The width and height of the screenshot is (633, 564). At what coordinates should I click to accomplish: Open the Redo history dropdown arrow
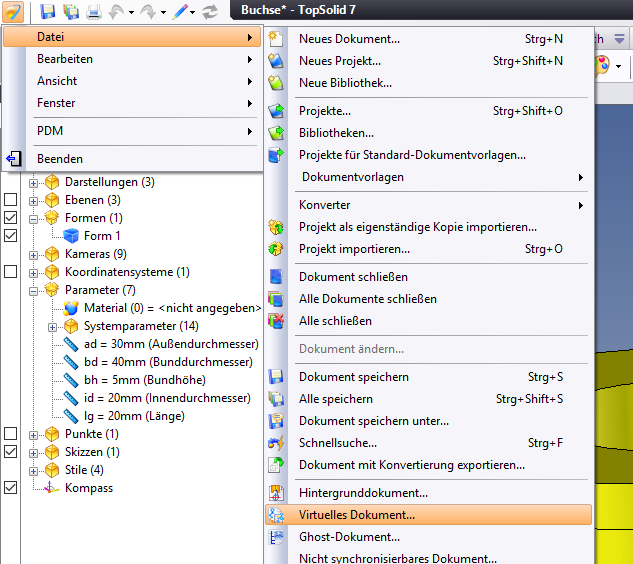click(x=163, y=13)
